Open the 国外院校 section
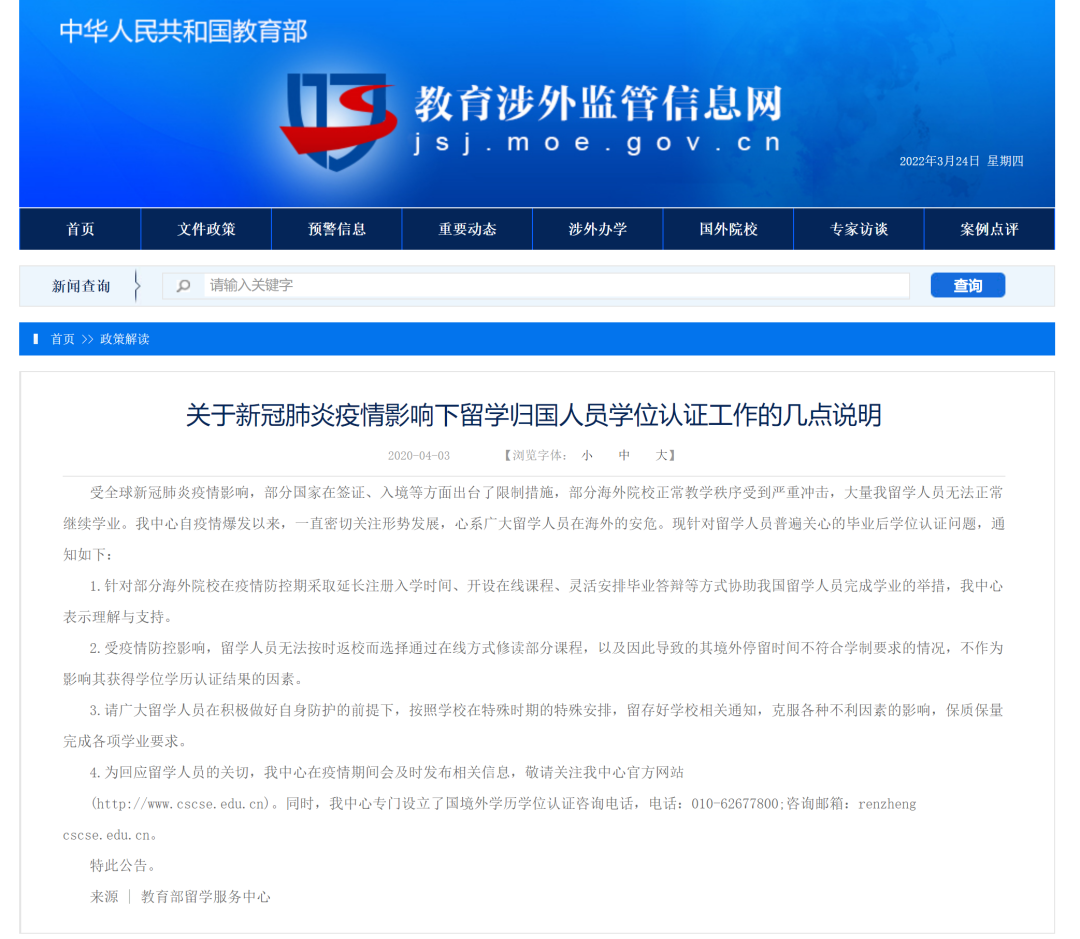This screenshot has width=1080, height=939. 728,229
